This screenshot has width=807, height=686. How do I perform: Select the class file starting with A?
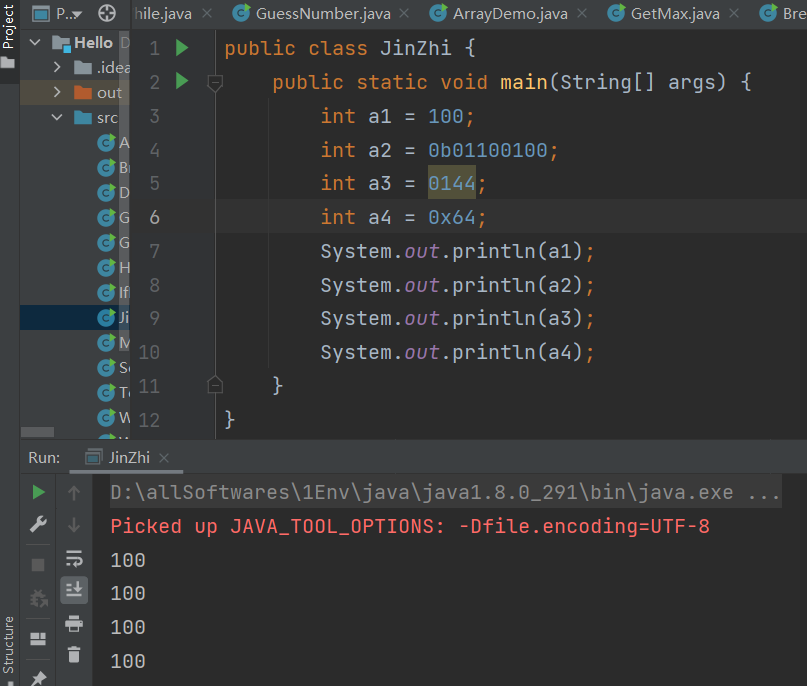pyautogui.click(x=113, y=143)
